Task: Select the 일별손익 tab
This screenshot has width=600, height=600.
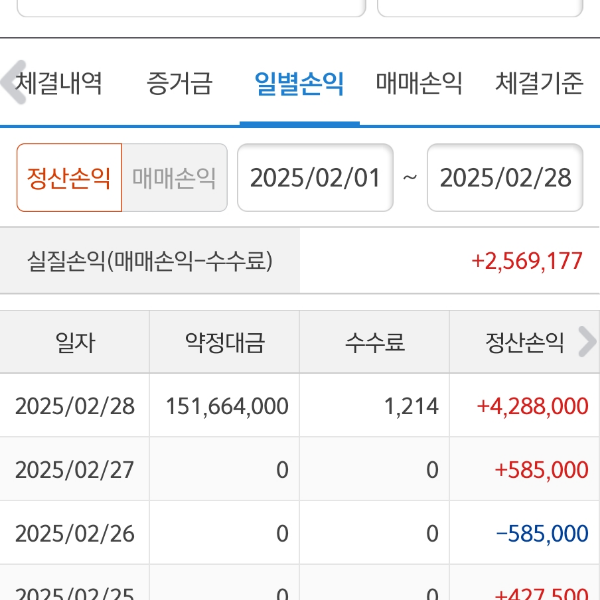Action: pos(299,84)
